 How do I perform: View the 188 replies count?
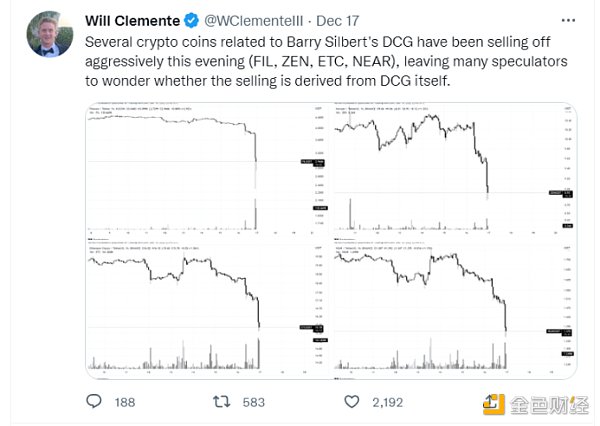coord(125,402)
